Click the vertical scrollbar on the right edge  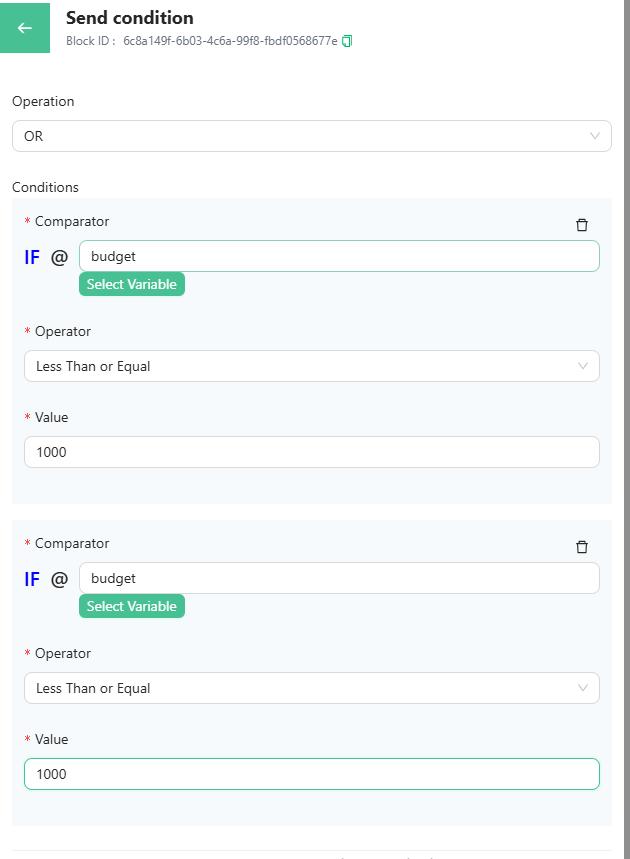[x=626, y=300]
